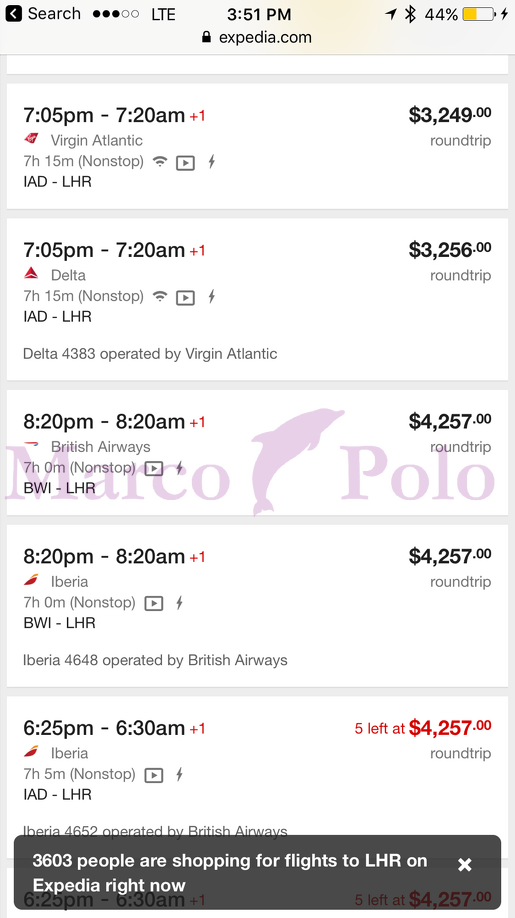This screenshot has width=515, height=918.
Task: Open Iberia 4648 operated by British Airways note
Action: (x=155, y=660)
